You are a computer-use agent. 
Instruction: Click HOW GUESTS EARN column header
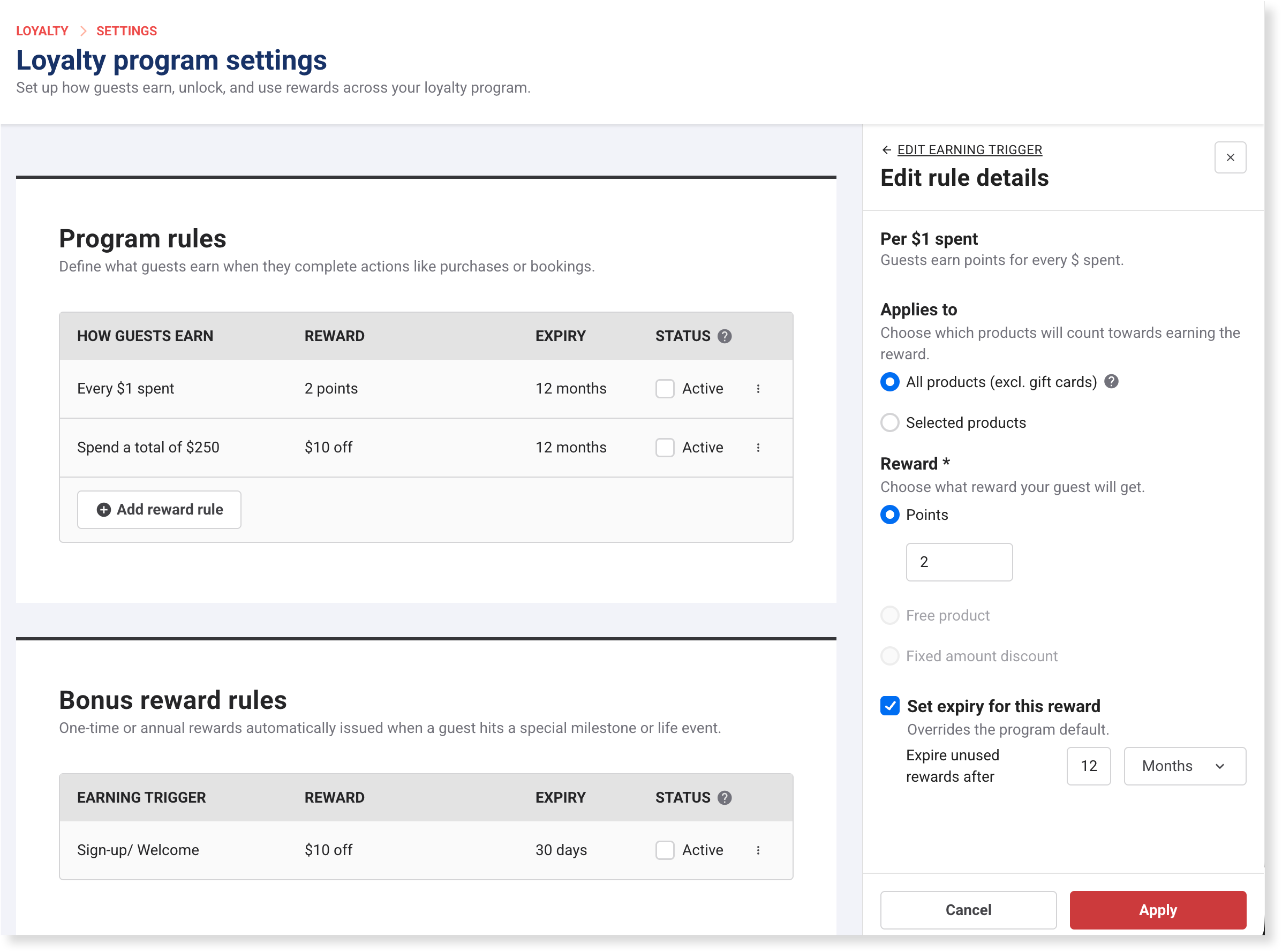(145, 337)
